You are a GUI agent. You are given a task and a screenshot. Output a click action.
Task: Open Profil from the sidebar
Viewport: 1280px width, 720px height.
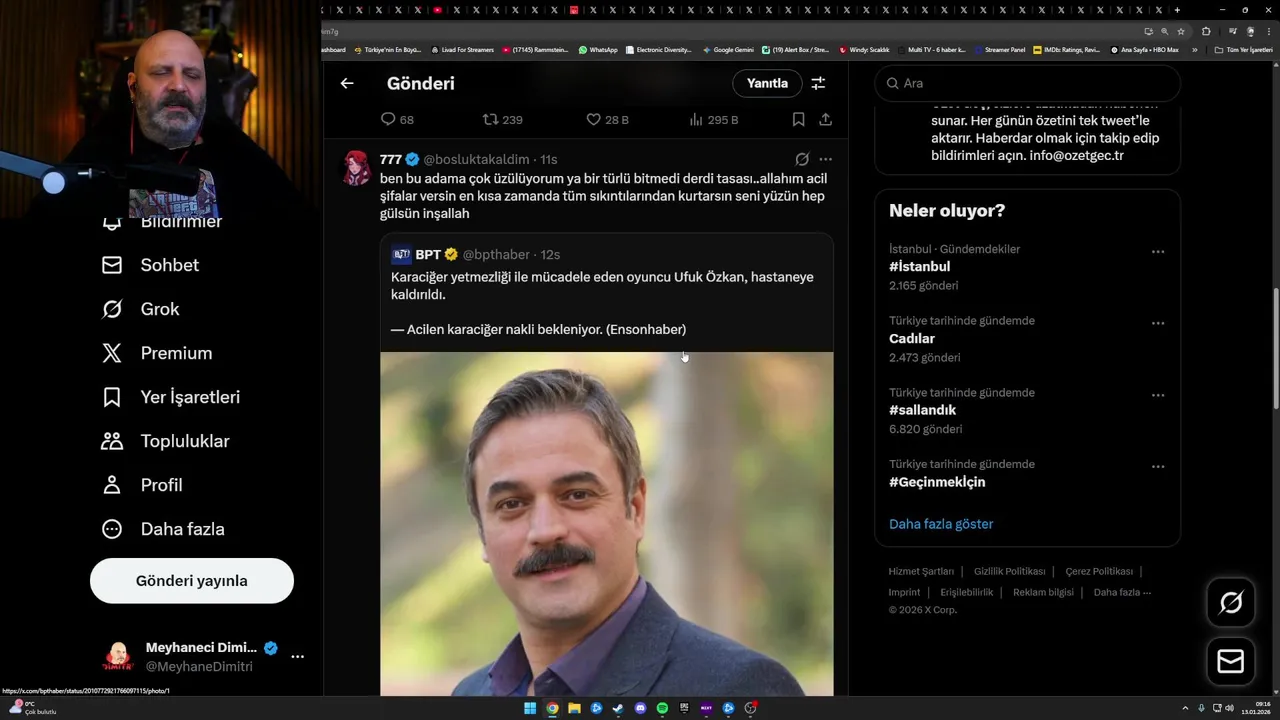(142, 485)
